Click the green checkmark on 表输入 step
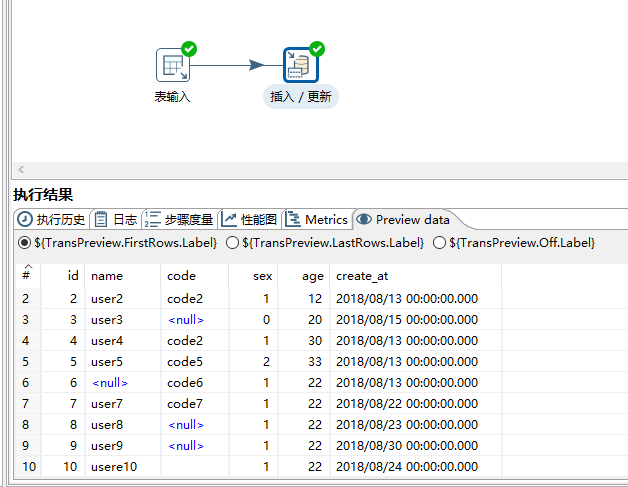 pos(189,49)
